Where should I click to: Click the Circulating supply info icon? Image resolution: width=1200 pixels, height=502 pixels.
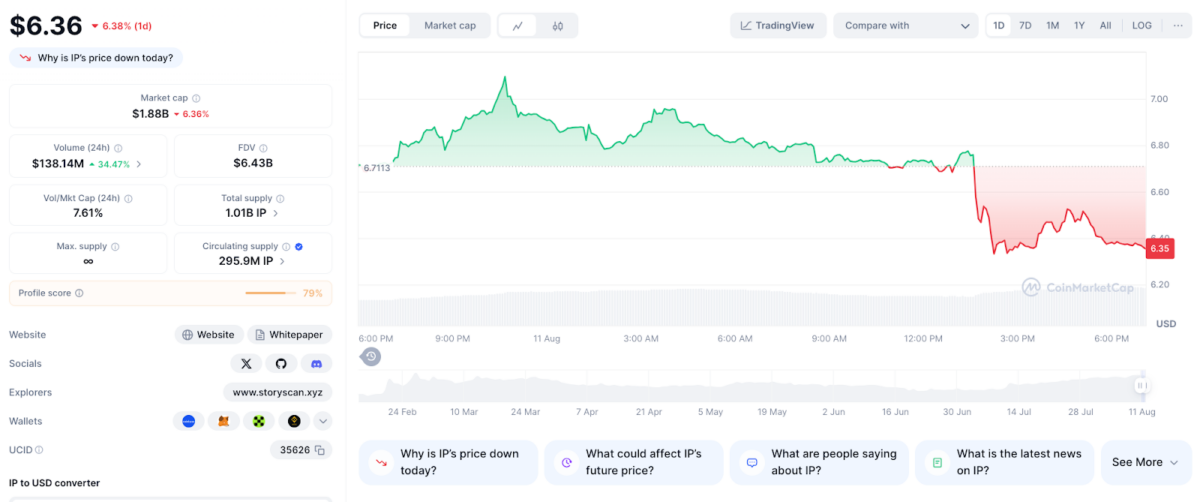point(286,247)
